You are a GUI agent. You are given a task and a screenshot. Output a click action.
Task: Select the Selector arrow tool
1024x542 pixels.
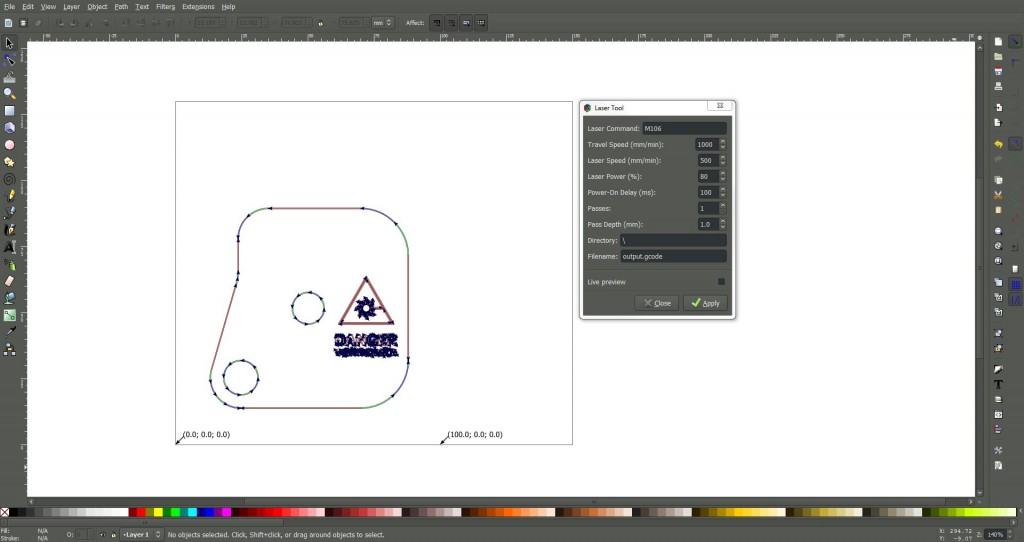[9, 43]
